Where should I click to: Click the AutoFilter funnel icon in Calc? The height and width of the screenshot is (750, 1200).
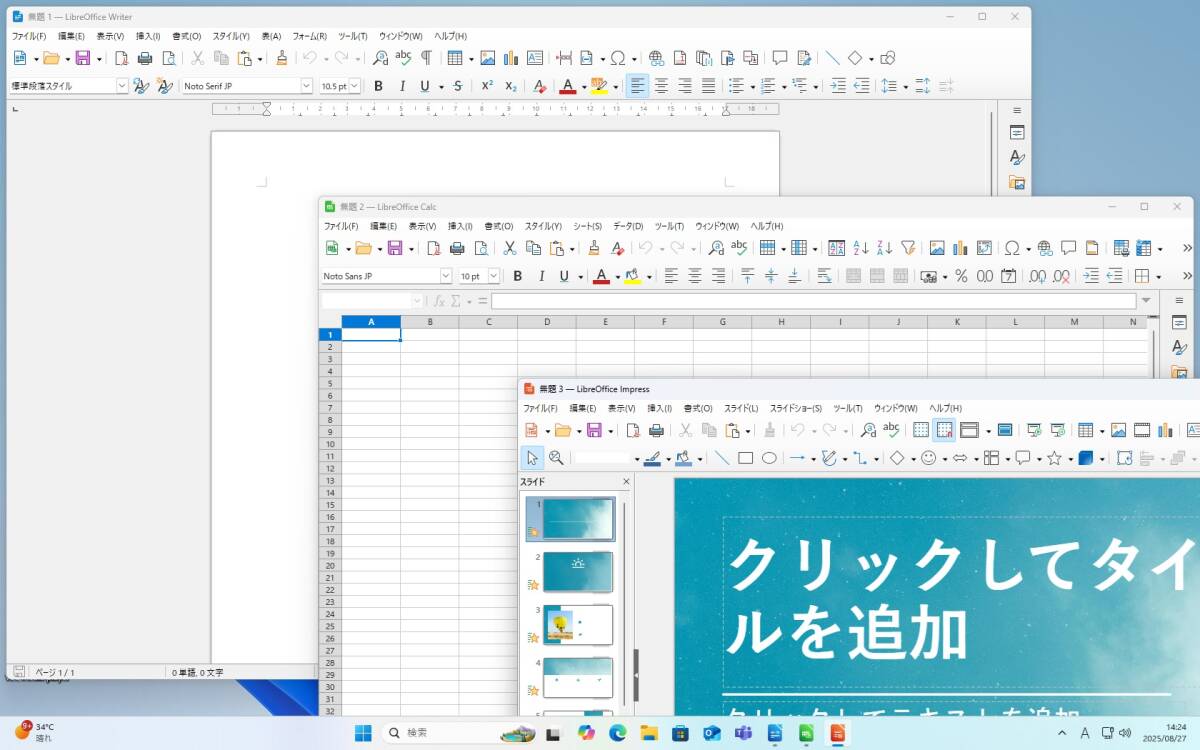(908, 248)
